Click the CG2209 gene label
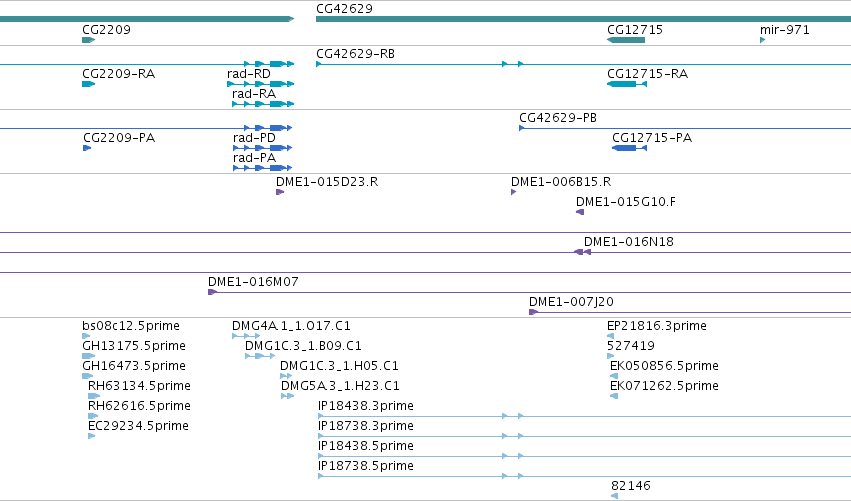The width and height of the screenshot is (851, 501). pyautogui.click(x=106, y=30)
